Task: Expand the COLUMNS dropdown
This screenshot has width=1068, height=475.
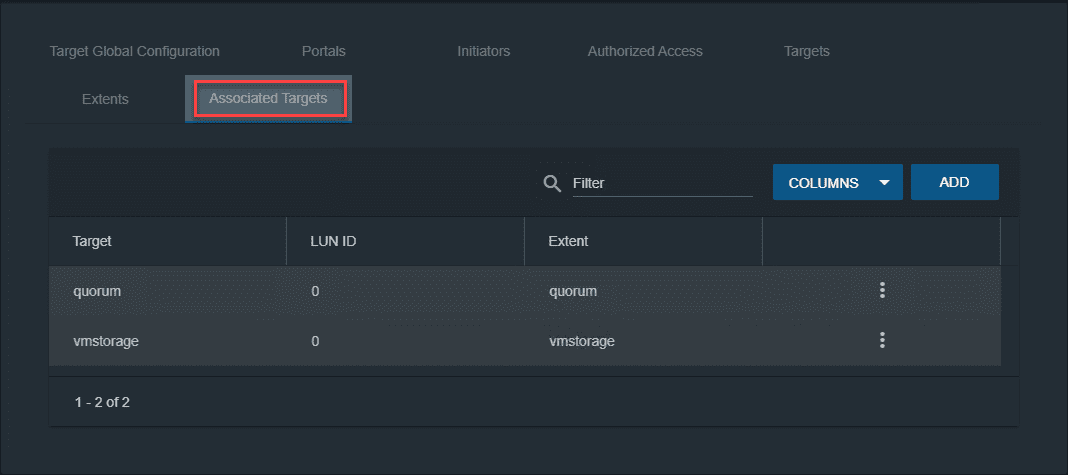Action: [x=838, y=182]
